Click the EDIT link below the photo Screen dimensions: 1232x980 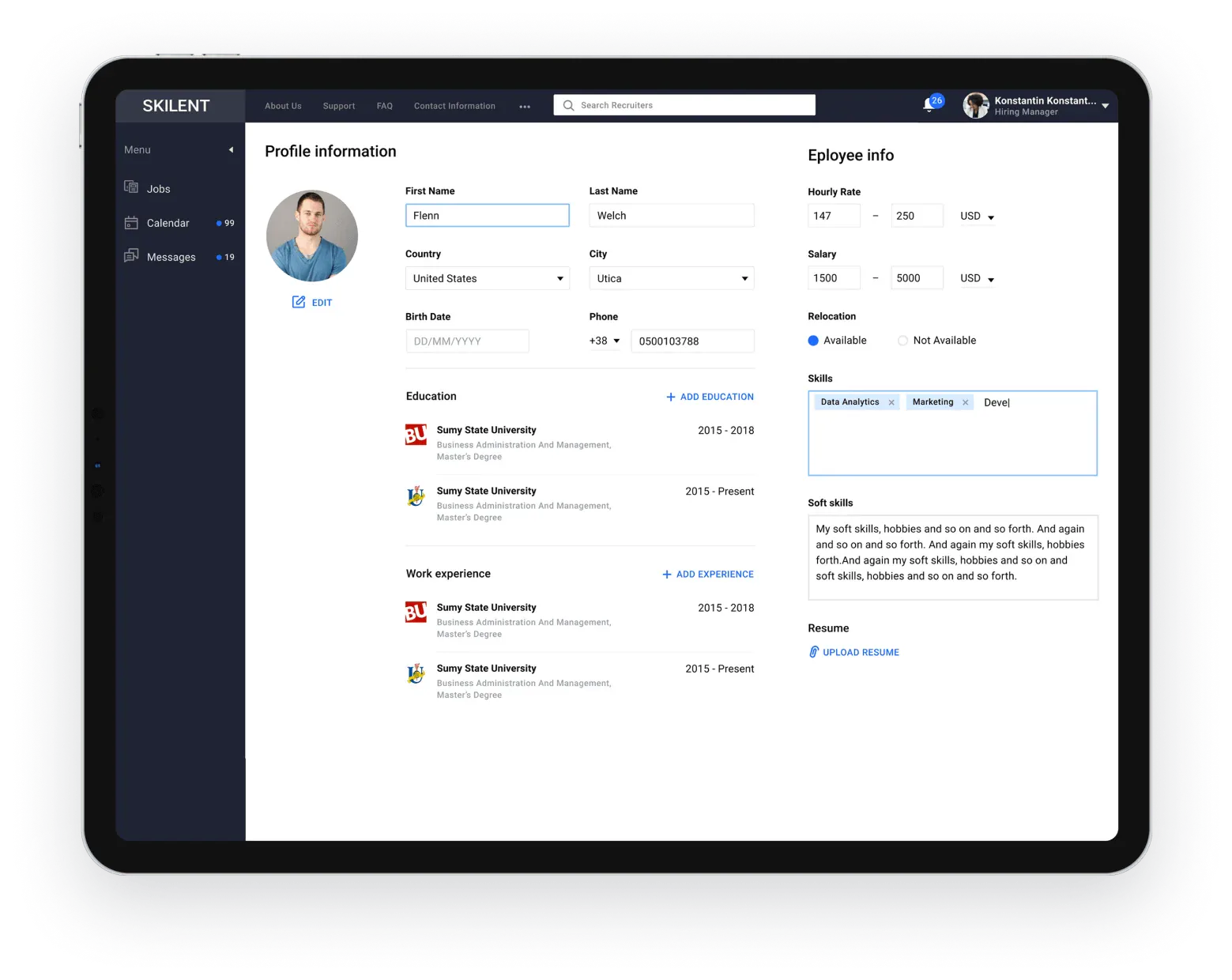coord(322,303)
